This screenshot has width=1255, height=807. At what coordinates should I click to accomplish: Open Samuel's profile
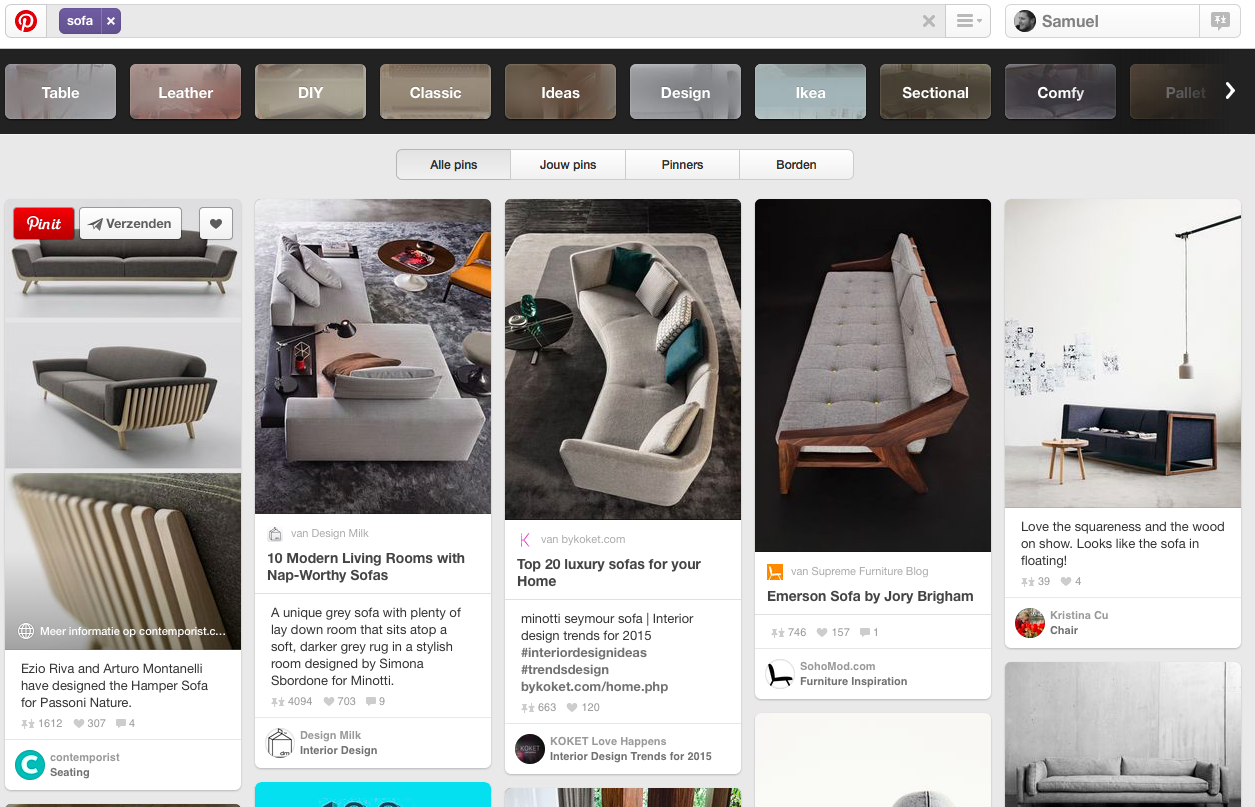[1102, 21]
